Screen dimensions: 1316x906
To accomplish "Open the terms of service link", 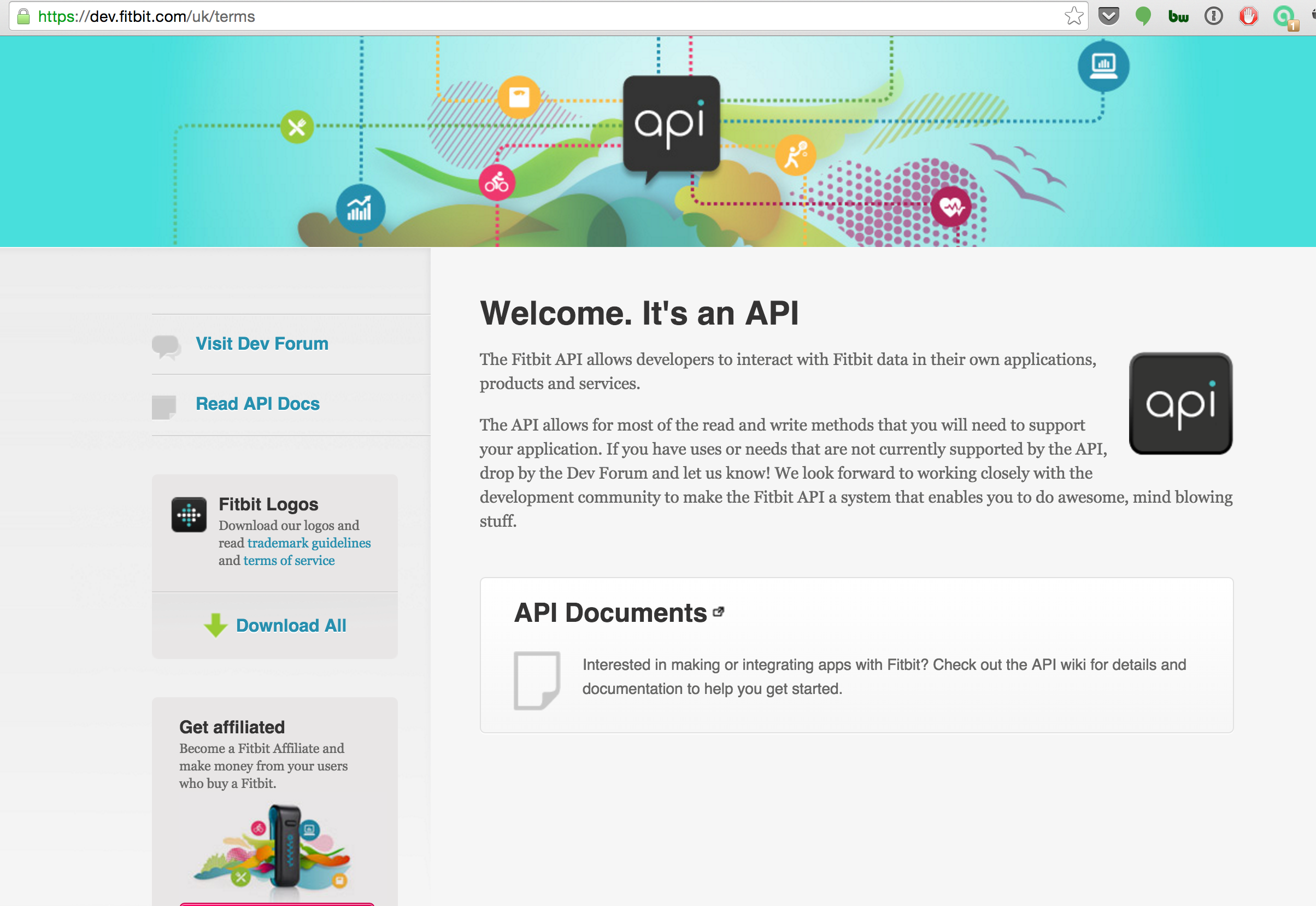I will [x=289, y=561].
